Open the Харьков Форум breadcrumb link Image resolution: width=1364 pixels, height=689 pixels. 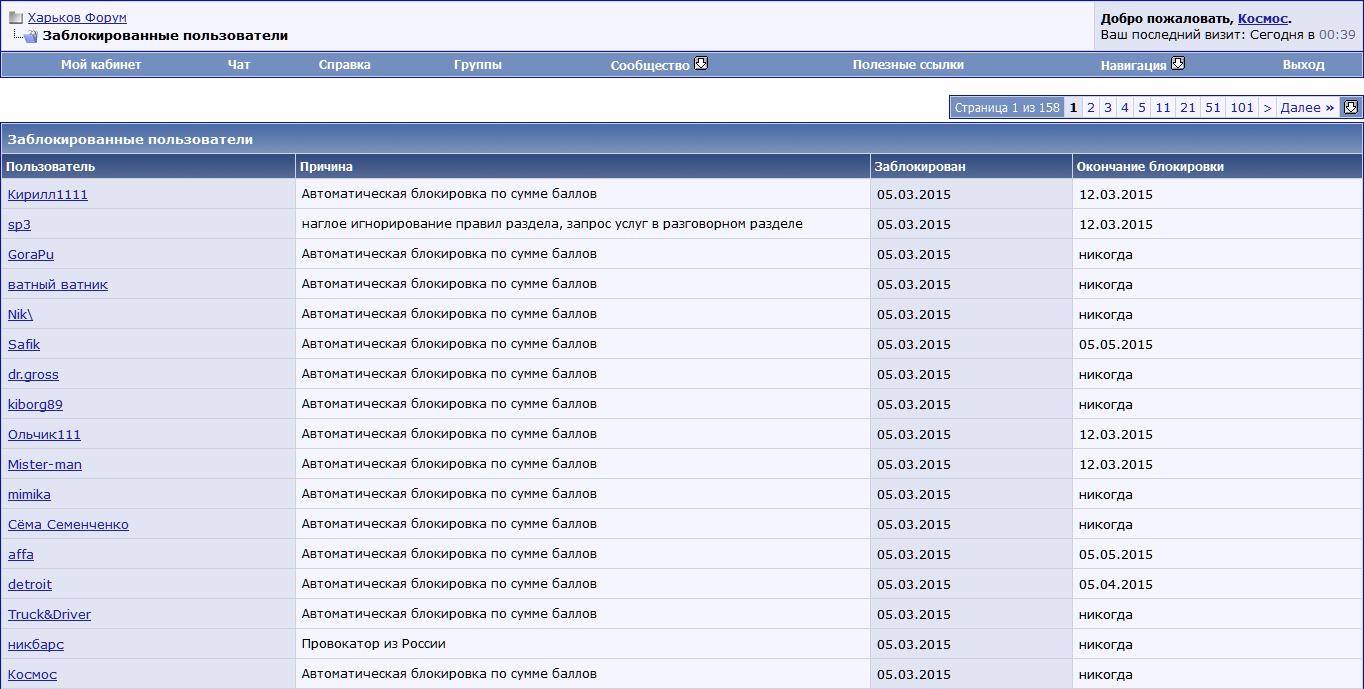click(77, 18)
